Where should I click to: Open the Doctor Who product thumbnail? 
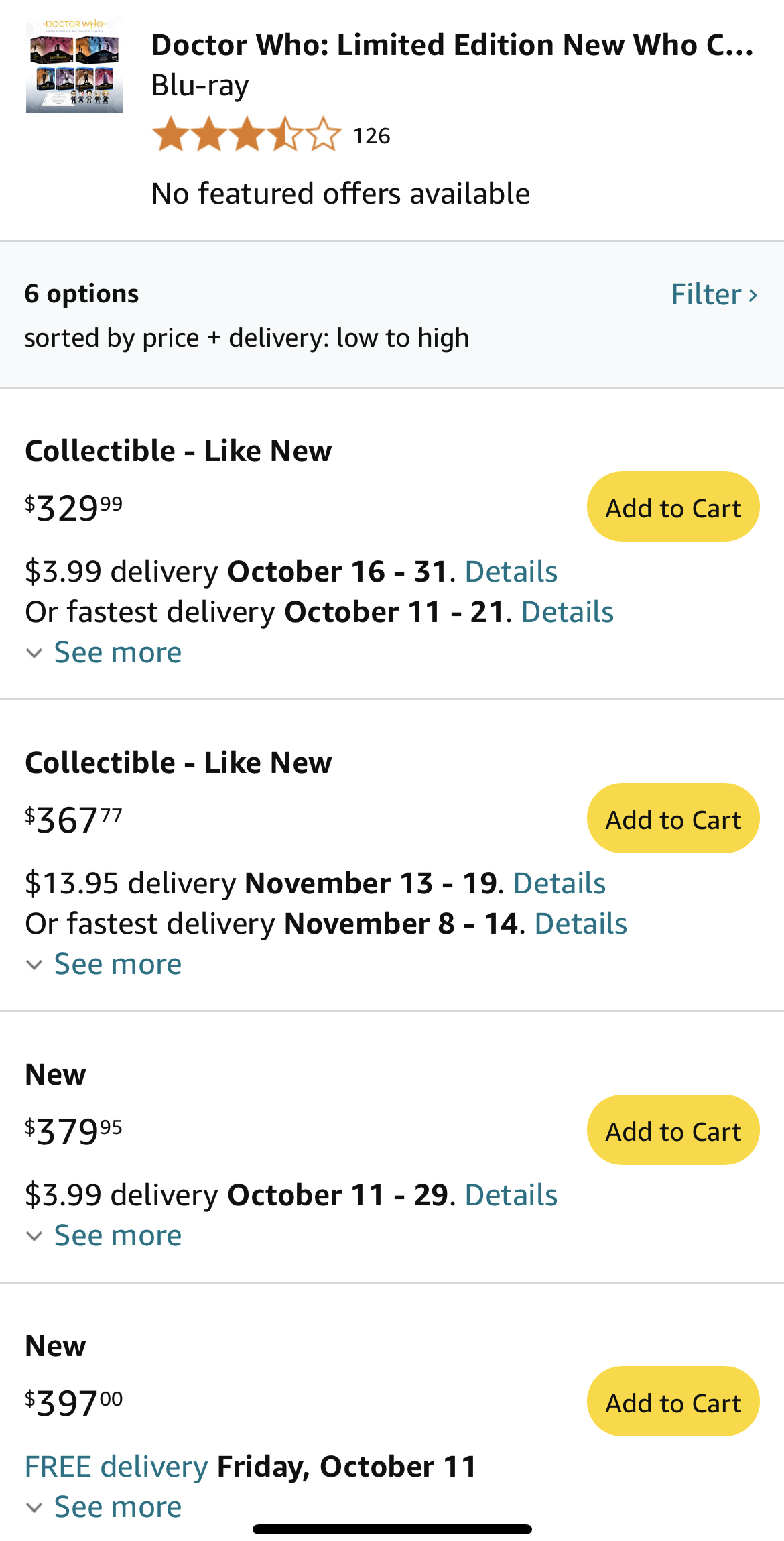74,66
